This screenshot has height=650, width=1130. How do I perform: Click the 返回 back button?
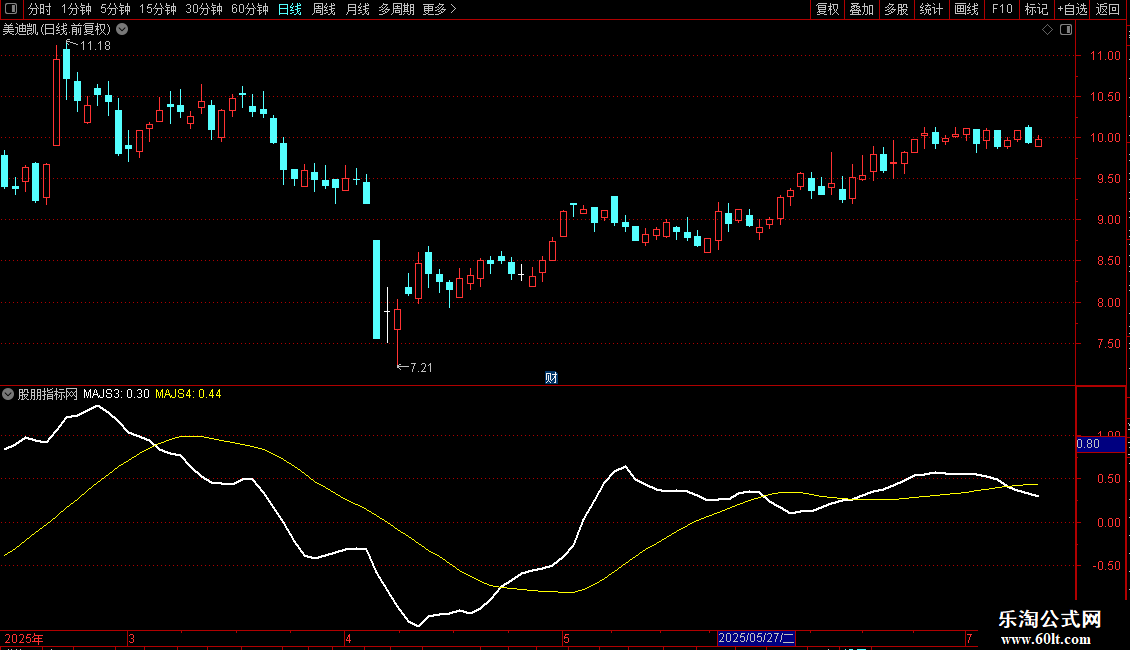tap(1108, 9)
